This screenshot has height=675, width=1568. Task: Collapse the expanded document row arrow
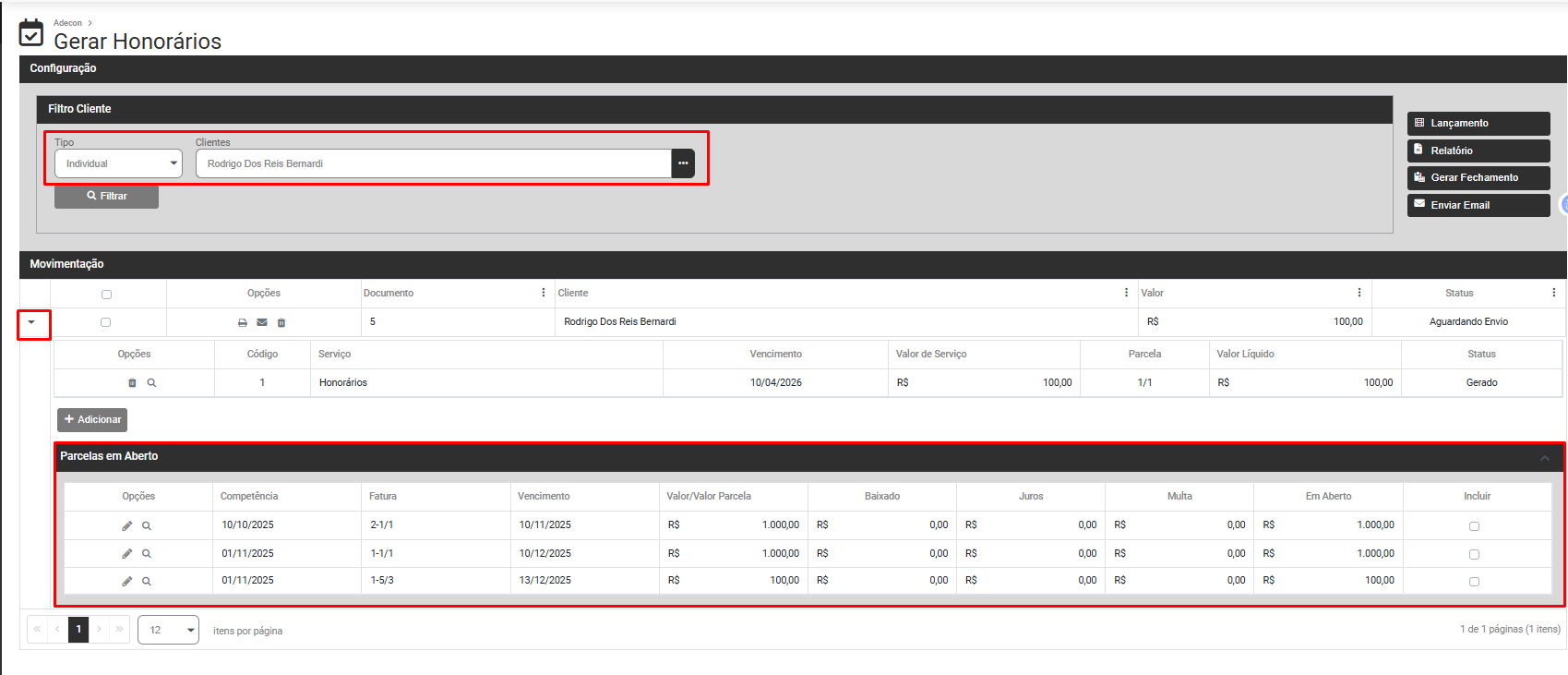[32, 322]
